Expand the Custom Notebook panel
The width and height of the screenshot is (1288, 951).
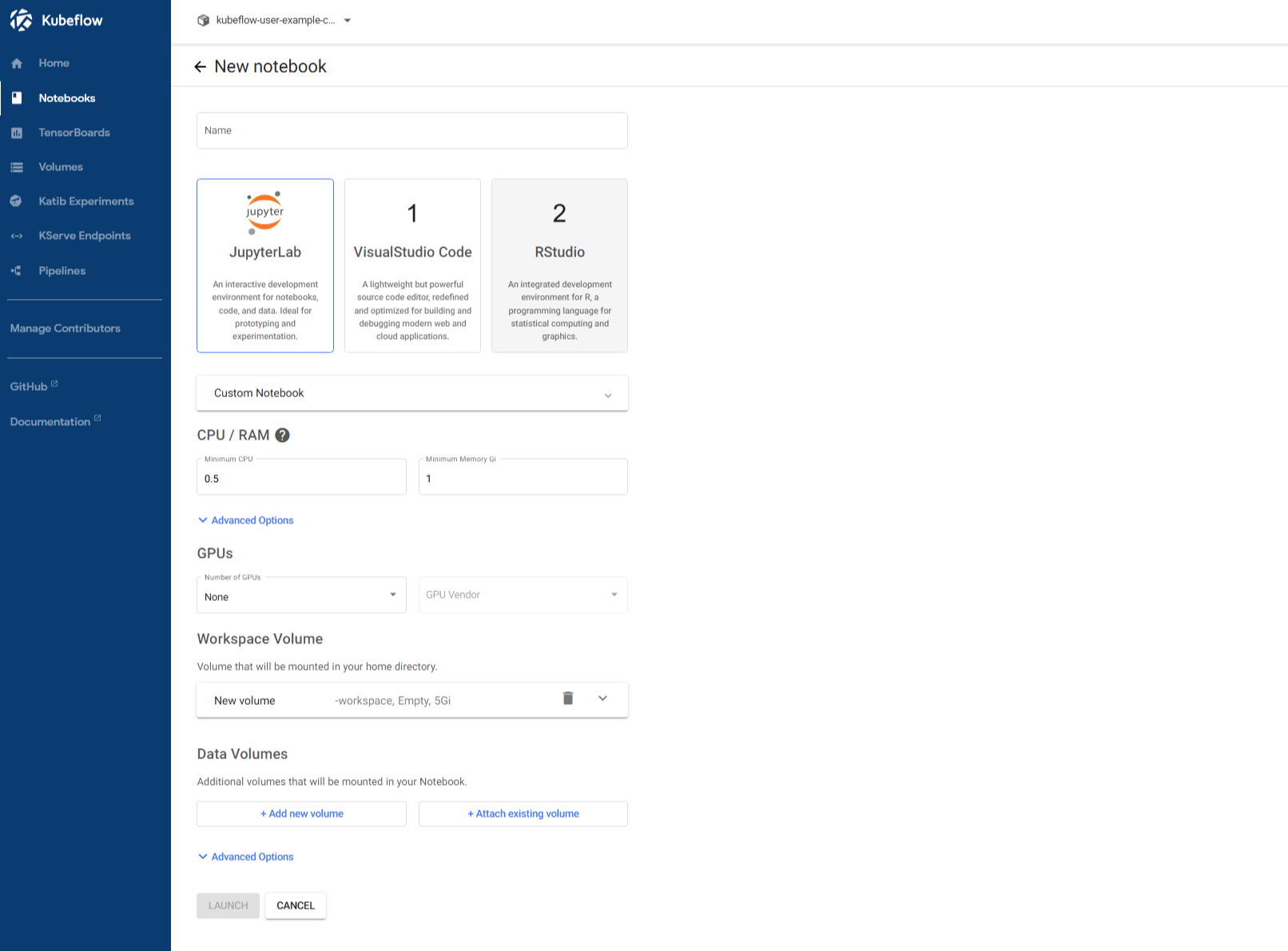(412, 393)
